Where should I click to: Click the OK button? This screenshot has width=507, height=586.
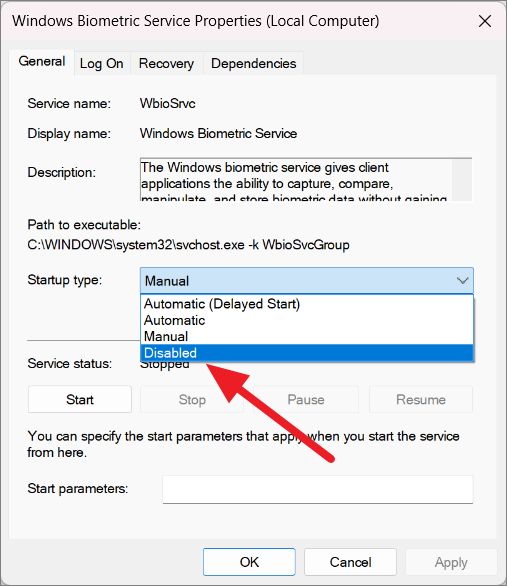(249, 562)
